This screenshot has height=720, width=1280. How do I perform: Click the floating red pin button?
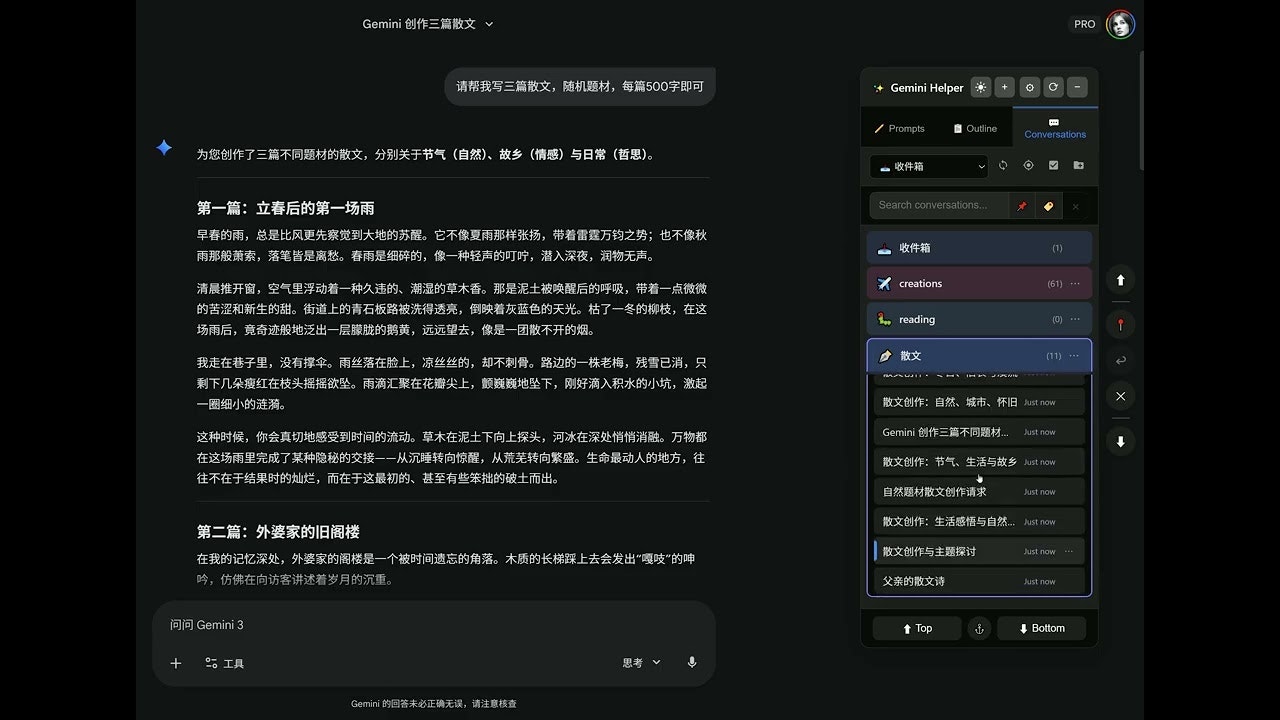(x=1120, y=325)
